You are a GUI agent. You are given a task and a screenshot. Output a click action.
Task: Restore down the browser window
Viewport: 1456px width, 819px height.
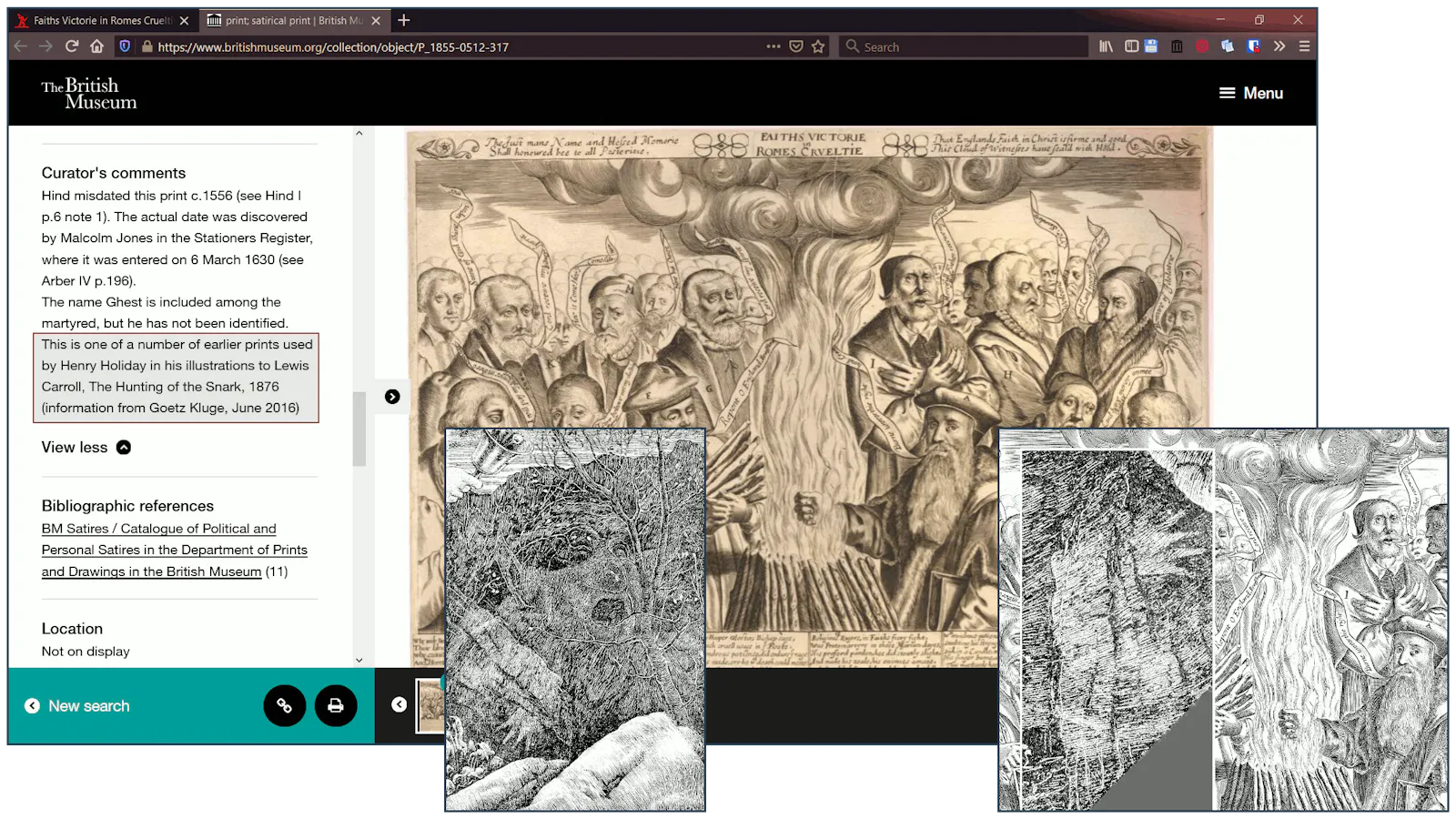coord(1259,19)
